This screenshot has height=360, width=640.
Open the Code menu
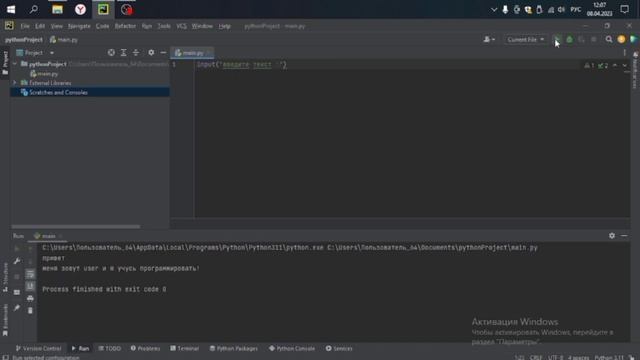point(102,26)
